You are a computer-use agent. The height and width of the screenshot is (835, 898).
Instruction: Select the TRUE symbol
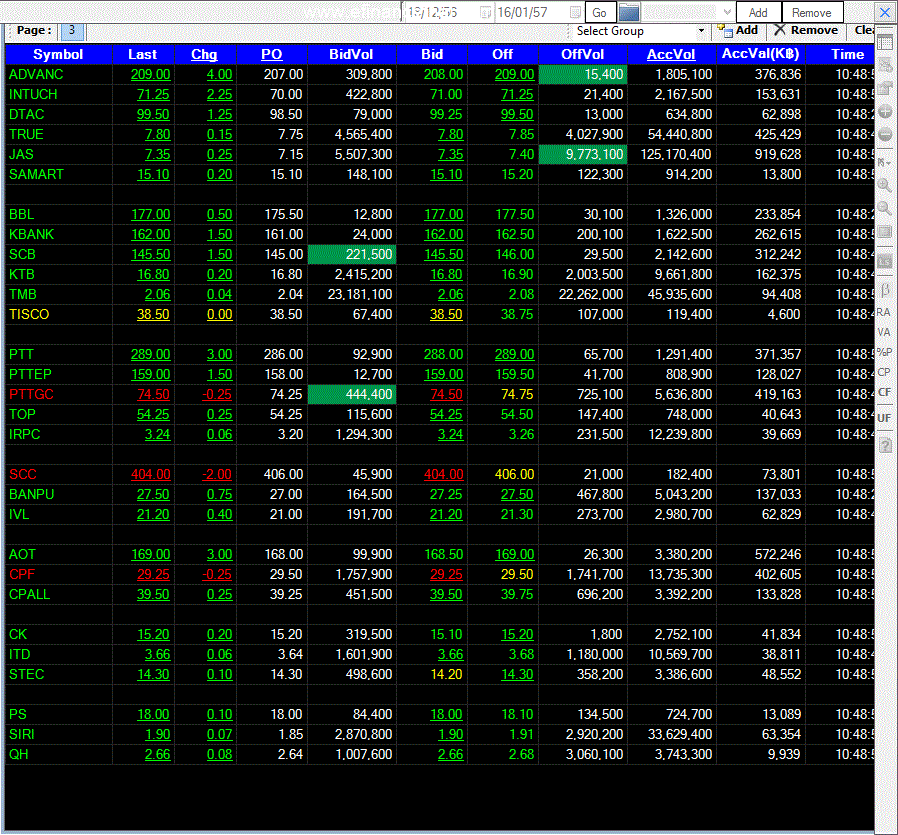pos(26,135)
